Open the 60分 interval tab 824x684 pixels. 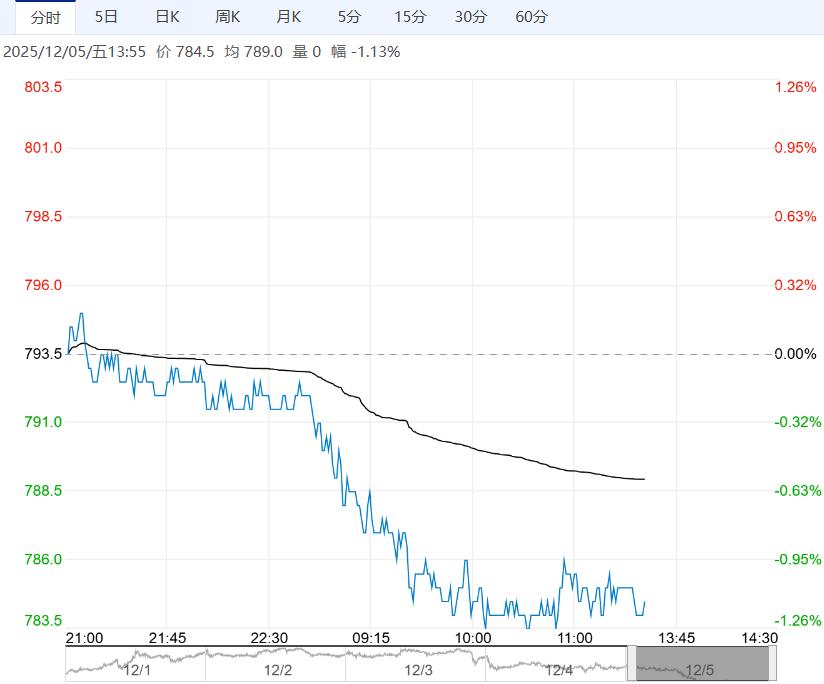(531, 17)
